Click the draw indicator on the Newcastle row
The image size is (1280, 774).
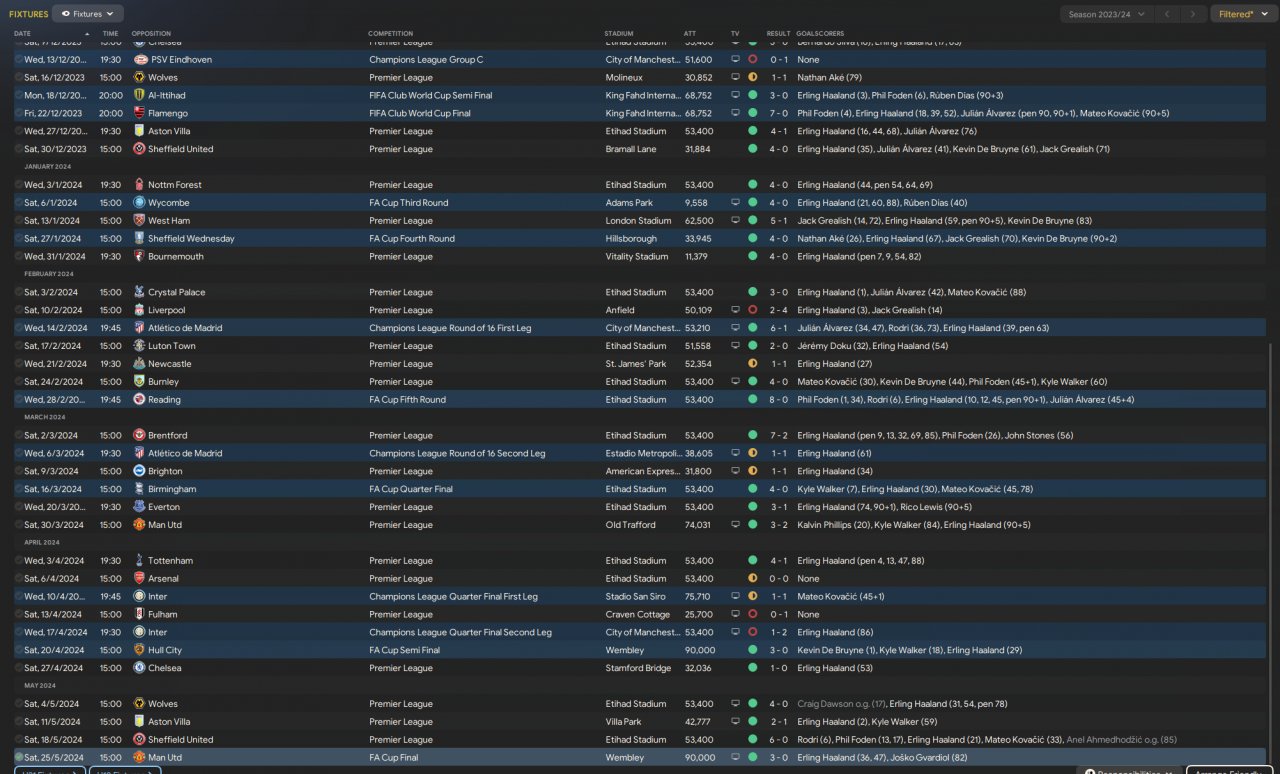point(752,364)
